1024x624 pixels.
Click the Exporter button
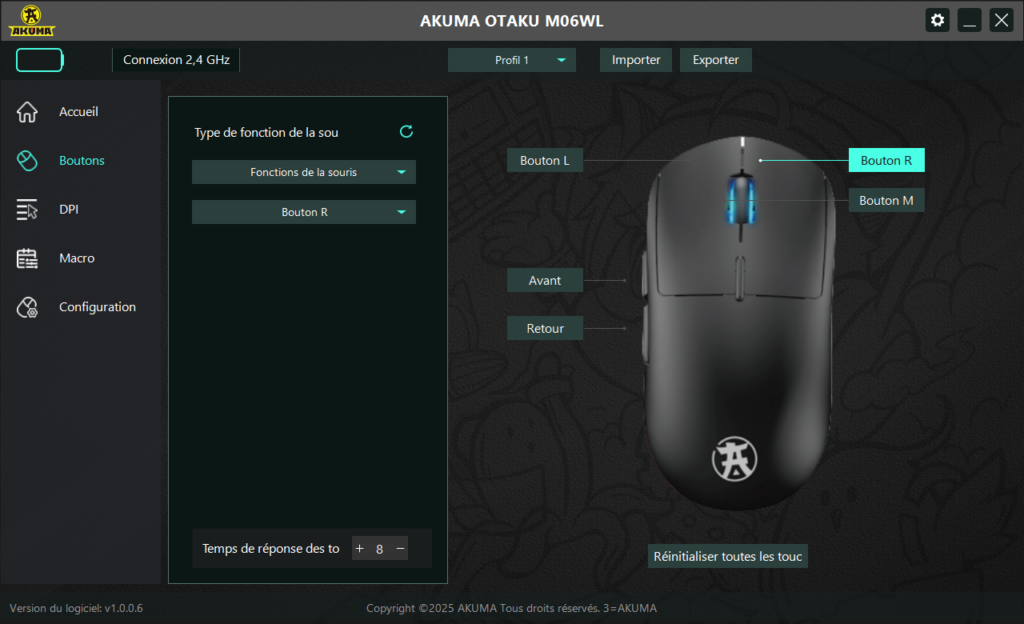pyautogui.click(x=716, y=60)
